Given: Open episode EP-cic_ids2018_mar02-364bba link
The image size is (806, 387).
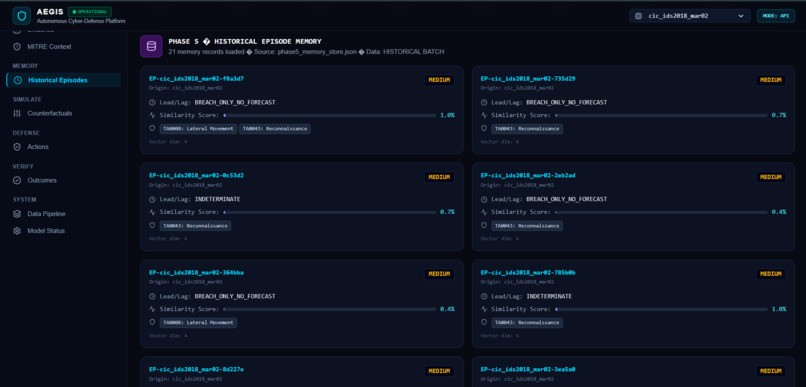Looking at the screenshot, I should click(x=196, y=273).
